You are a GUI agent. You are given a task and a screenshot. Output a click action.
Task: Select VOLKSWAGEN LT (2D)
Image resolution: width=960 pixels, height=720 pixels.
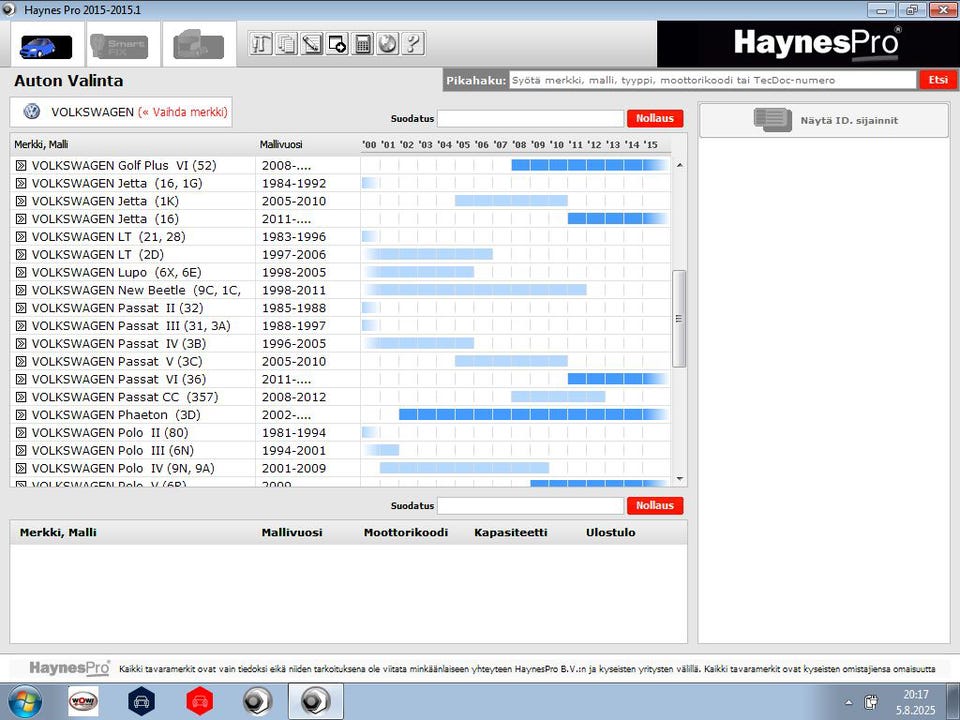point(98,254)
